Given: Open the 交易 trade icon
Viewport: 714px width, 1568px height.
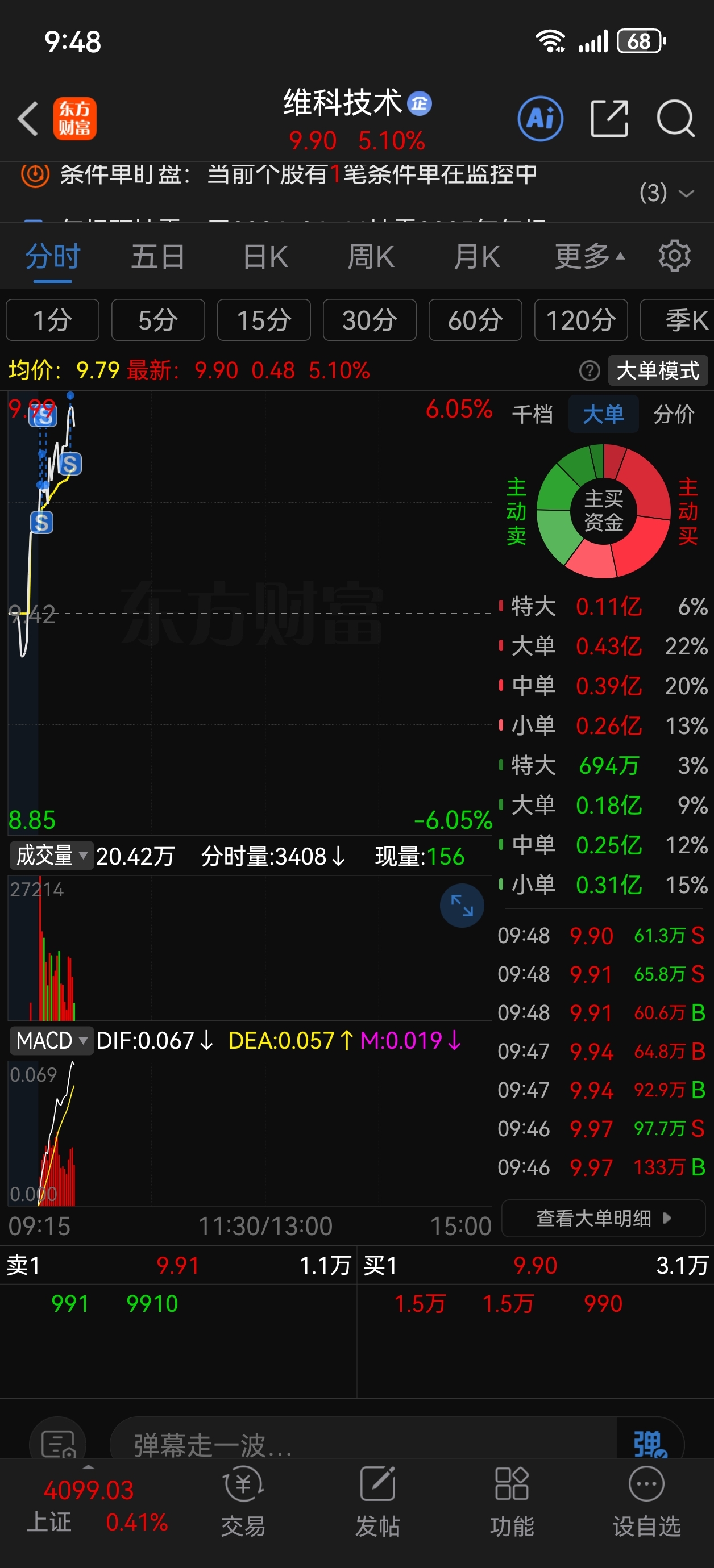Looking at the screenshot, I should click(243, 1502).
